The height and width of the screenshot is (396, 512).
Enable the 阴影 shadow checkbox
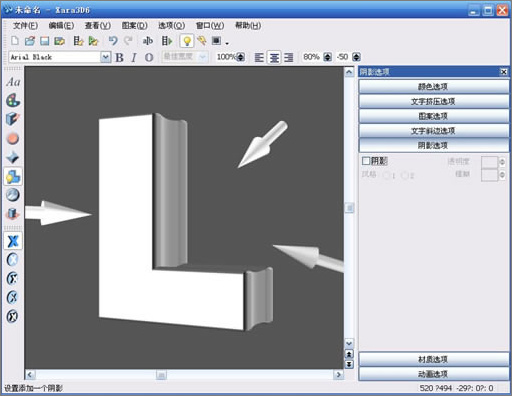tap(366, 161)
